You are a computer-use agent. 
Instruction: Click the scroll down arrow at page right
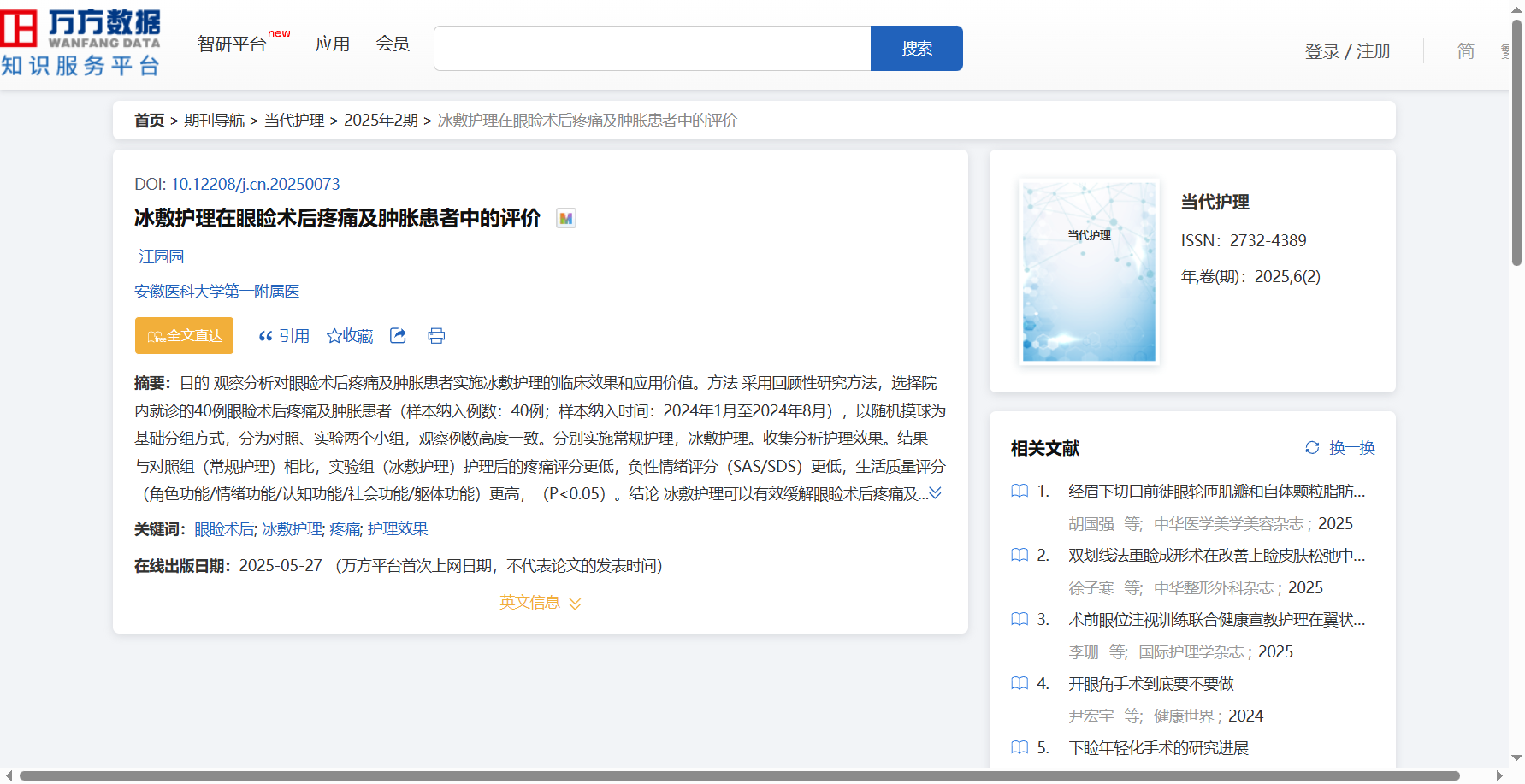pyautogui.click(x=1516, y=757)
